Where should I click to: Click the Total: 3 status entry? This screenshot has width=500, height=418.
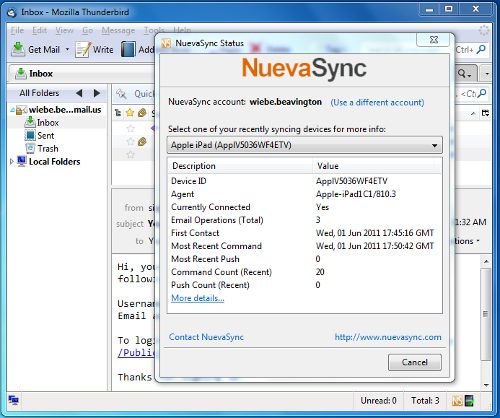coord(425,400)
